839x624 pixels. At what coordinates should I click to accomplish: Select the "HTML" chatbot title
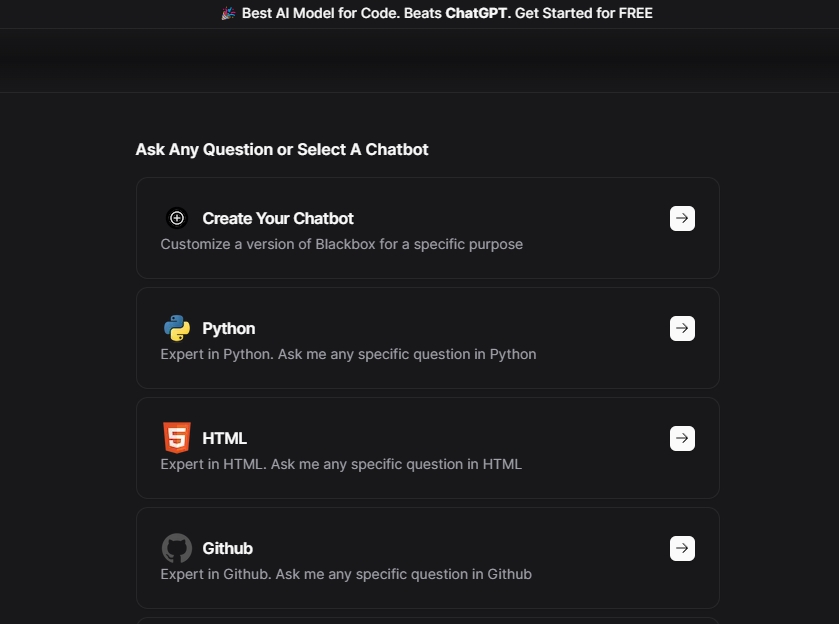(225, 438)
